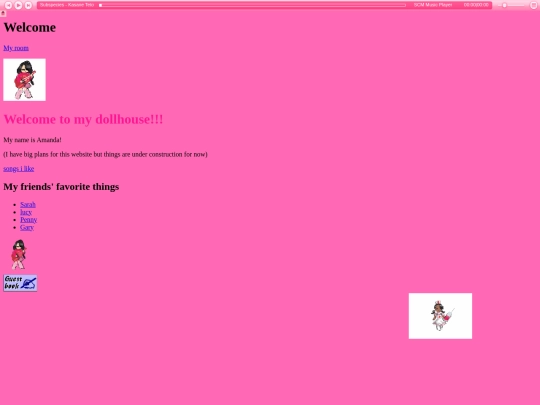This screenshot has width=540, height=405.
Task: Open lucy's favorite things page
Action: coord(26,212)
